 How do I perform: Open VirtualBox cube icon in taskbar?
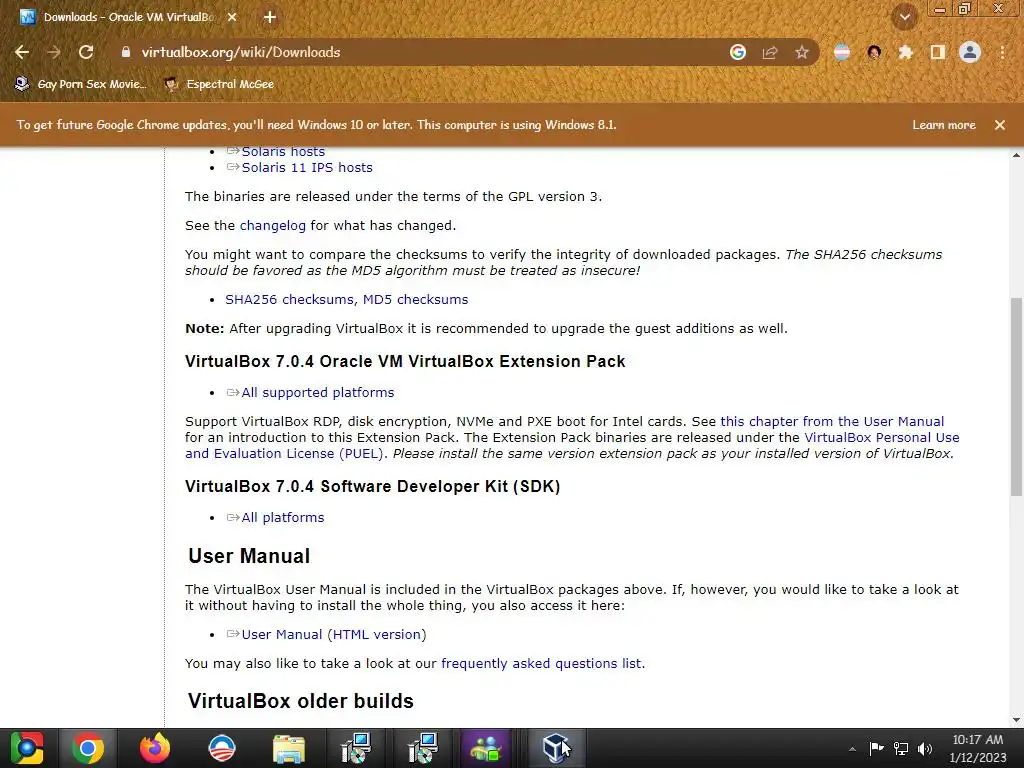[x=556, y=748]
